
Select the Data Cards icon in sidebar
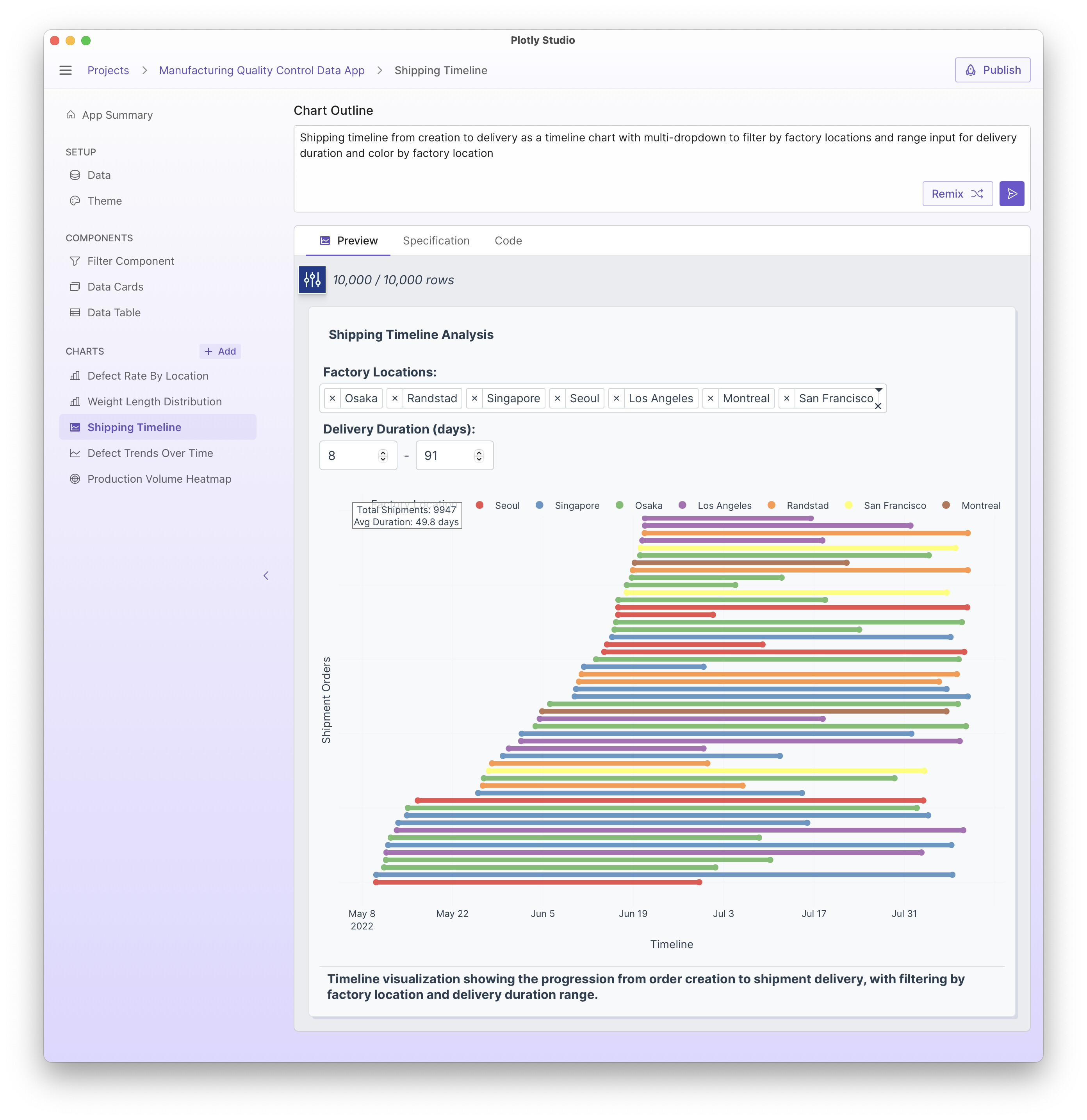click(75, 286)
